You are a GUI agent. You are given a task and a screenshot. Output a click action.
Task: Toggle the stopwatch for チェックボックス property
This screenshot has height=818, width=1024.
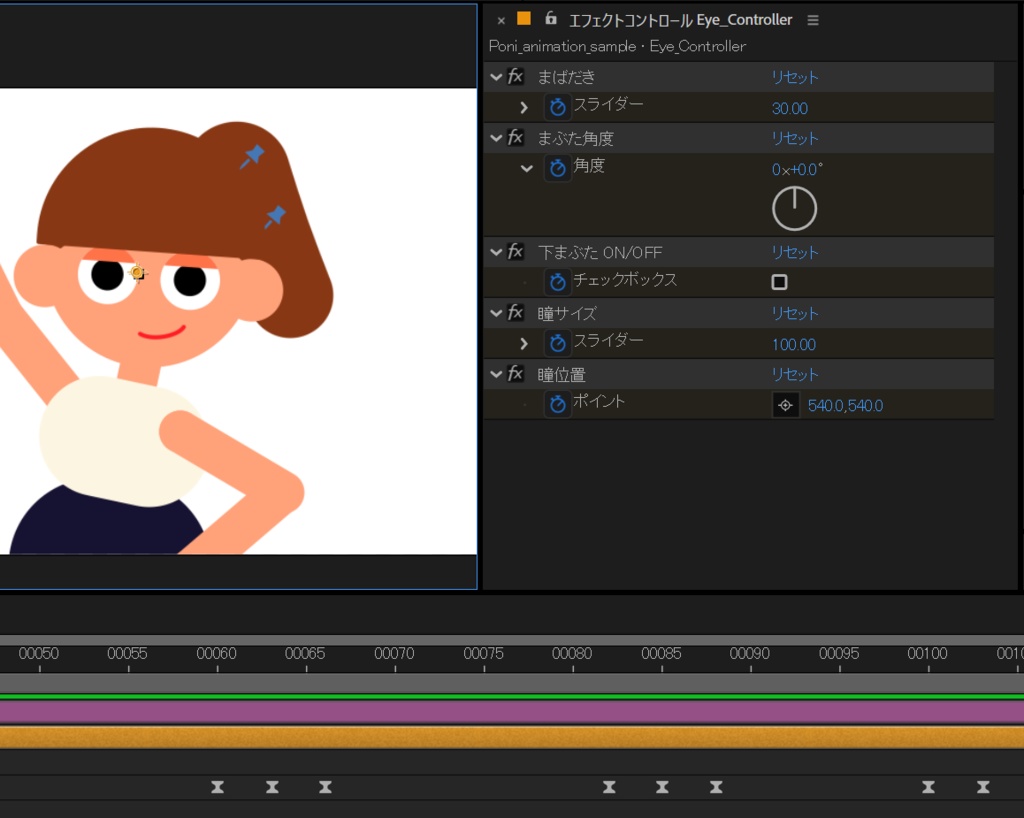click(x=557, y=282)
